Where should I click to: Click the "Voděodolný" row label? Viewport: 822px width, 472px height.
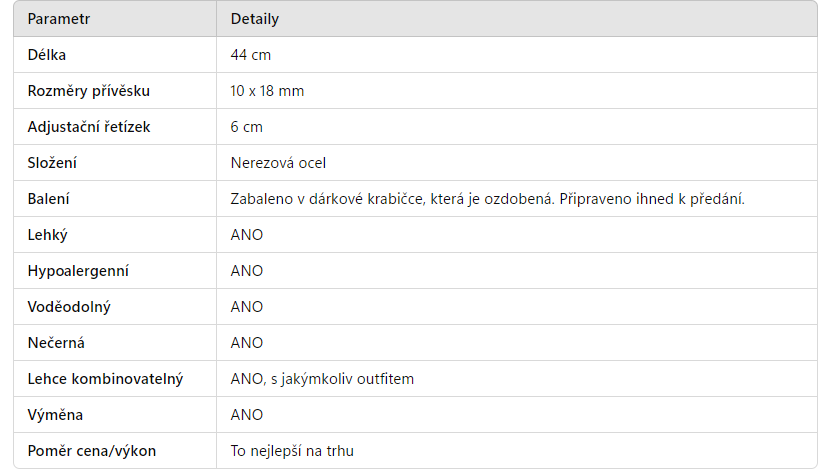[x=69, y=307]
